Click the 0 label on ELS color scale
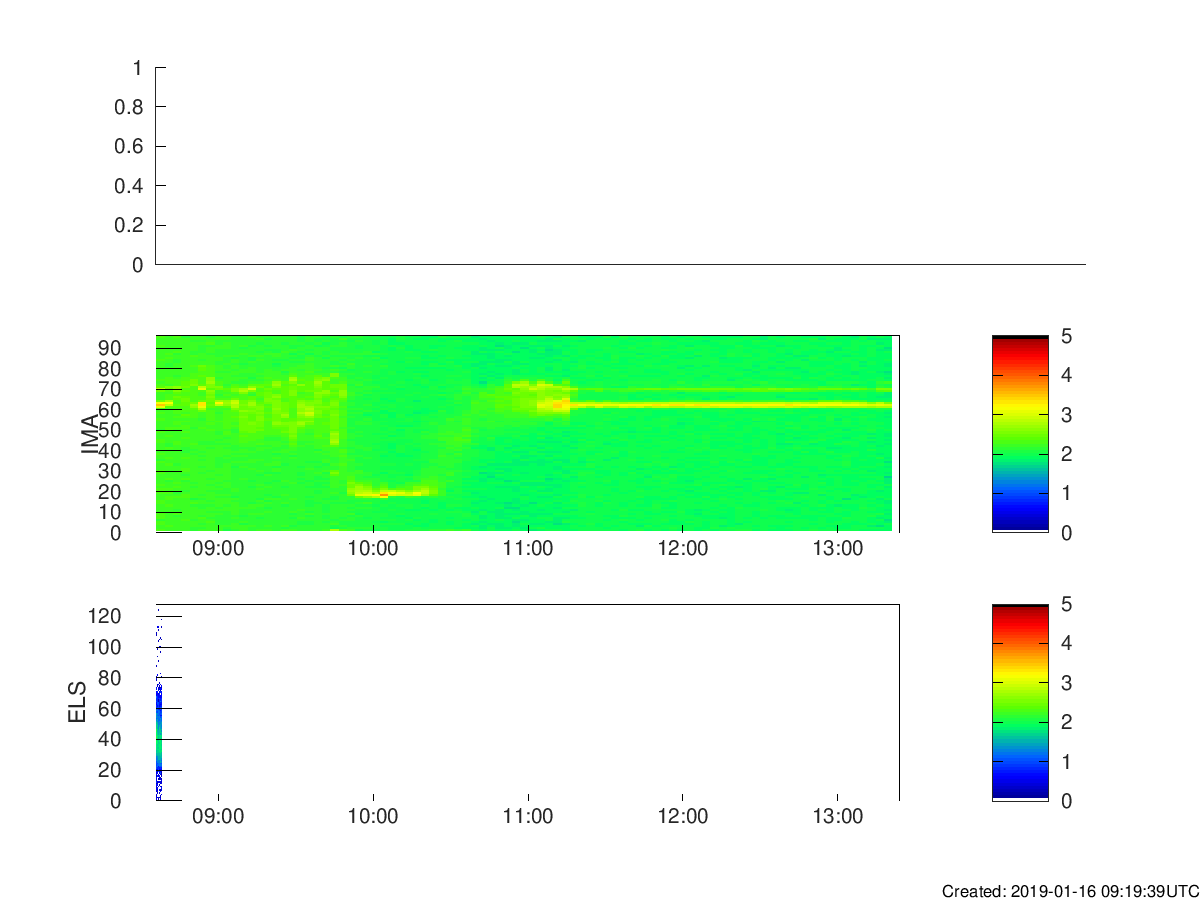 pos(1066,801)
